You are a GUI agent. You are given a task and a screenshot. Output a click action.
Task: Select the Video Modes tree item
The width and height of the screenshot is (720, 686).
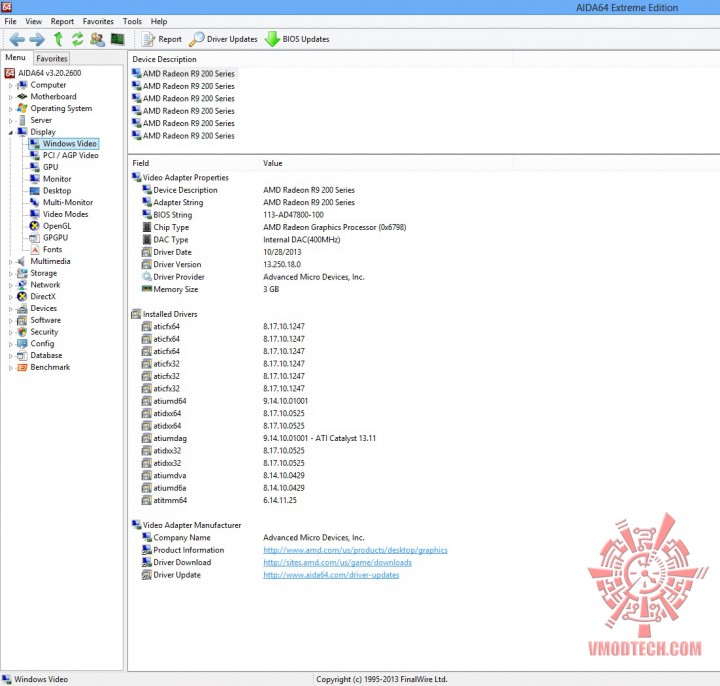[x=65, y=214]
